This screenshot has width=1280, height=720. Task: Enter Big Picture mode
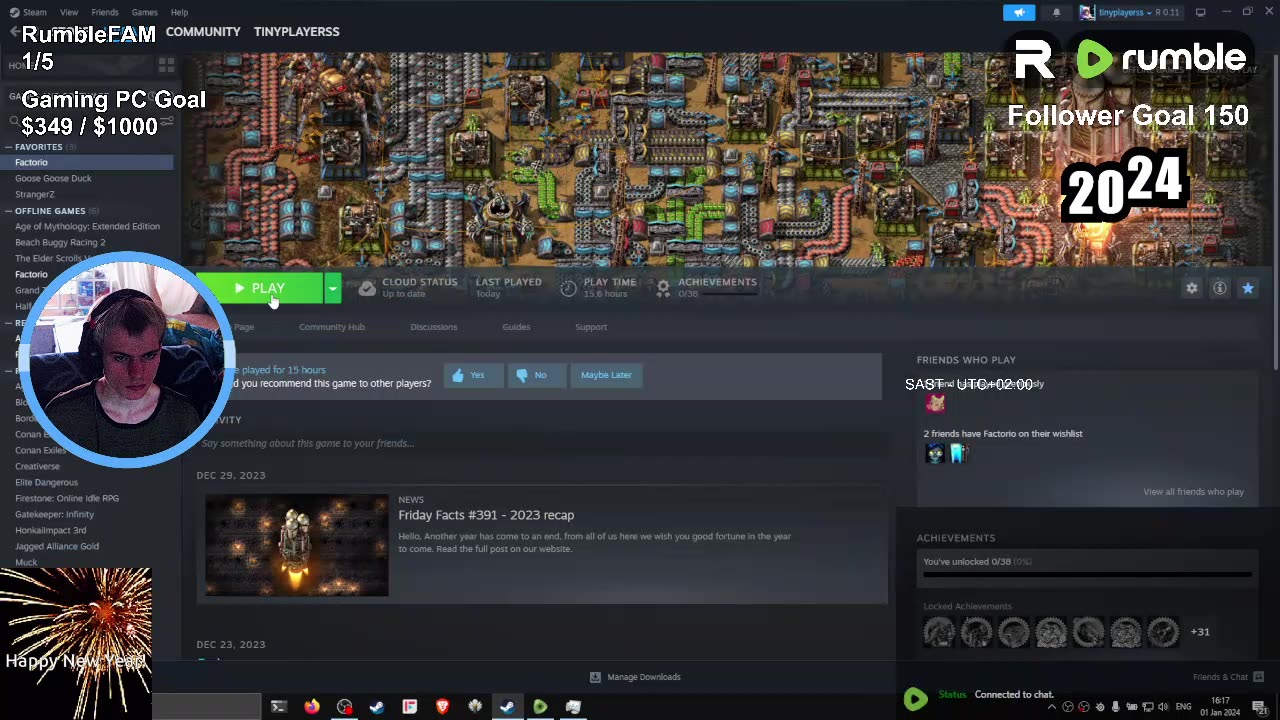pyautogui.click(x=1200, y=12)
